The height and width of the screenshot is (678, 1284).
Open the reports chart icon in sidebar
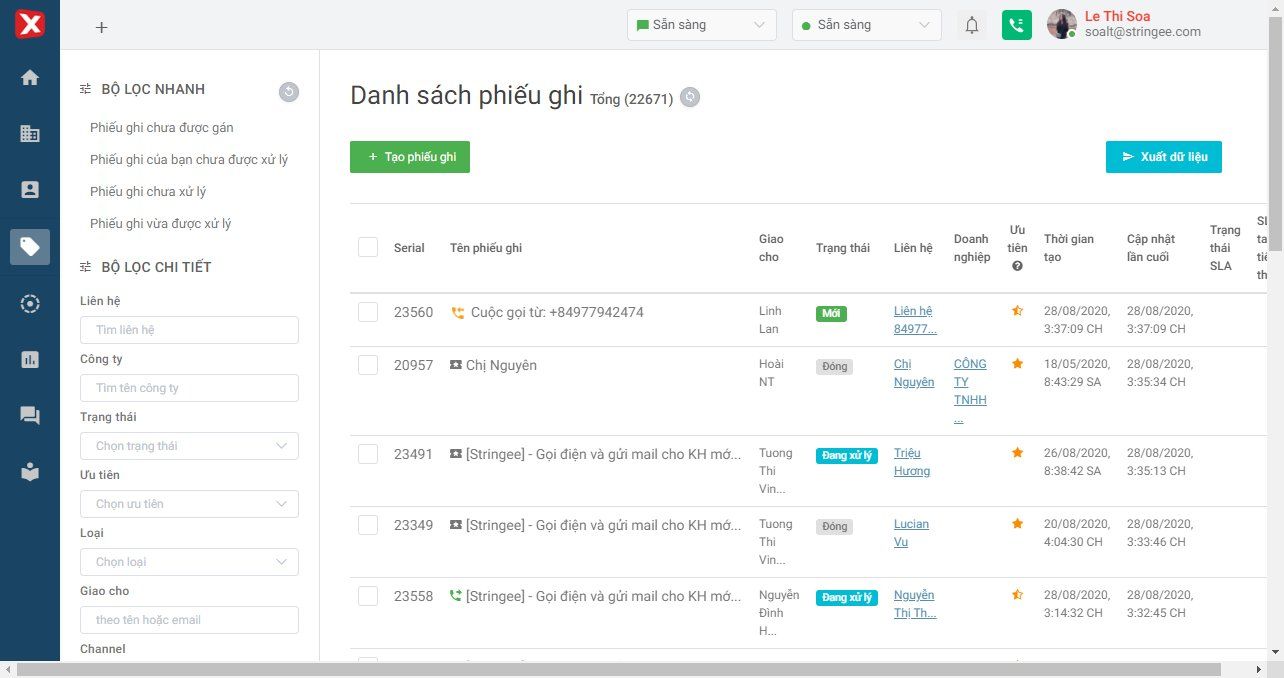coord(30,359)
